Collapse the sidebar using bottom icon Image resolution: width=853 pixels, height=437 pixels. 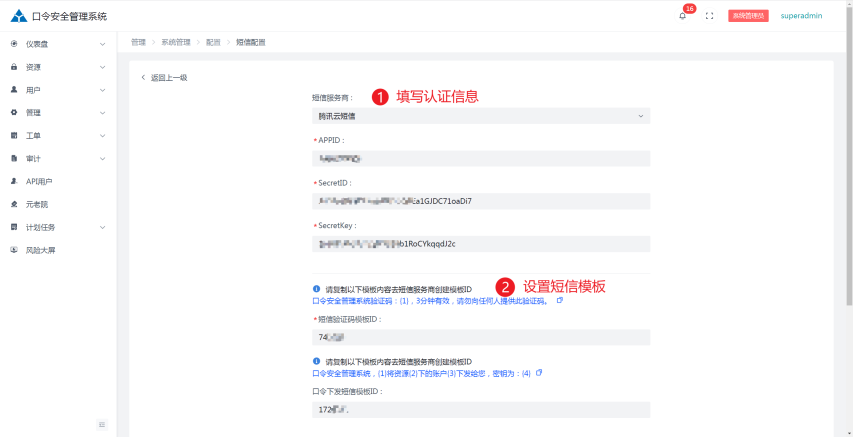coord(101,425)
